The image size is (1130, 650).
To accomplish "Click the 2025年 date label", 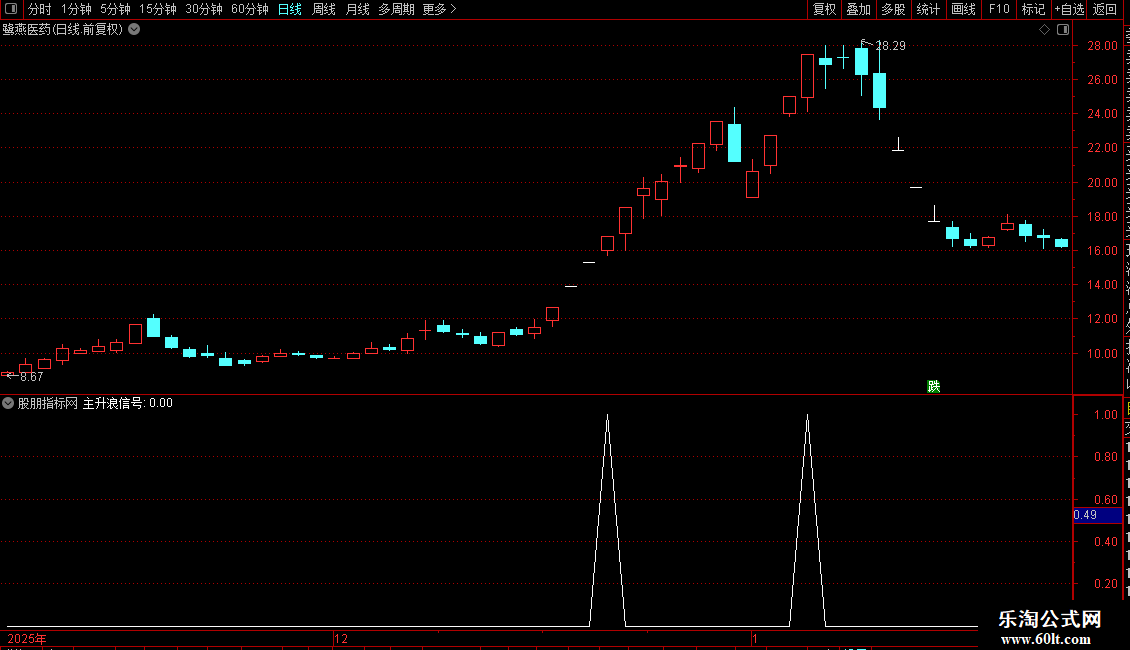I will click(x=27, y=638).
